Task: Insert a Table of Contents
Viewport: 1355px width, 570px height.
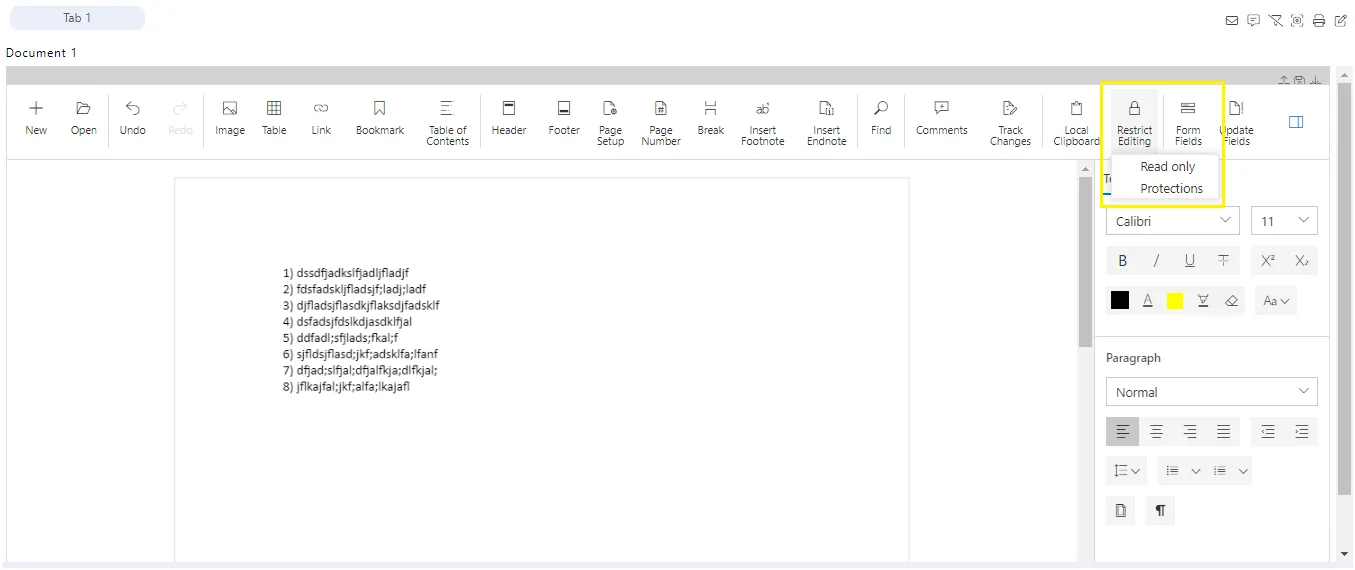Action: click(447, 122)
